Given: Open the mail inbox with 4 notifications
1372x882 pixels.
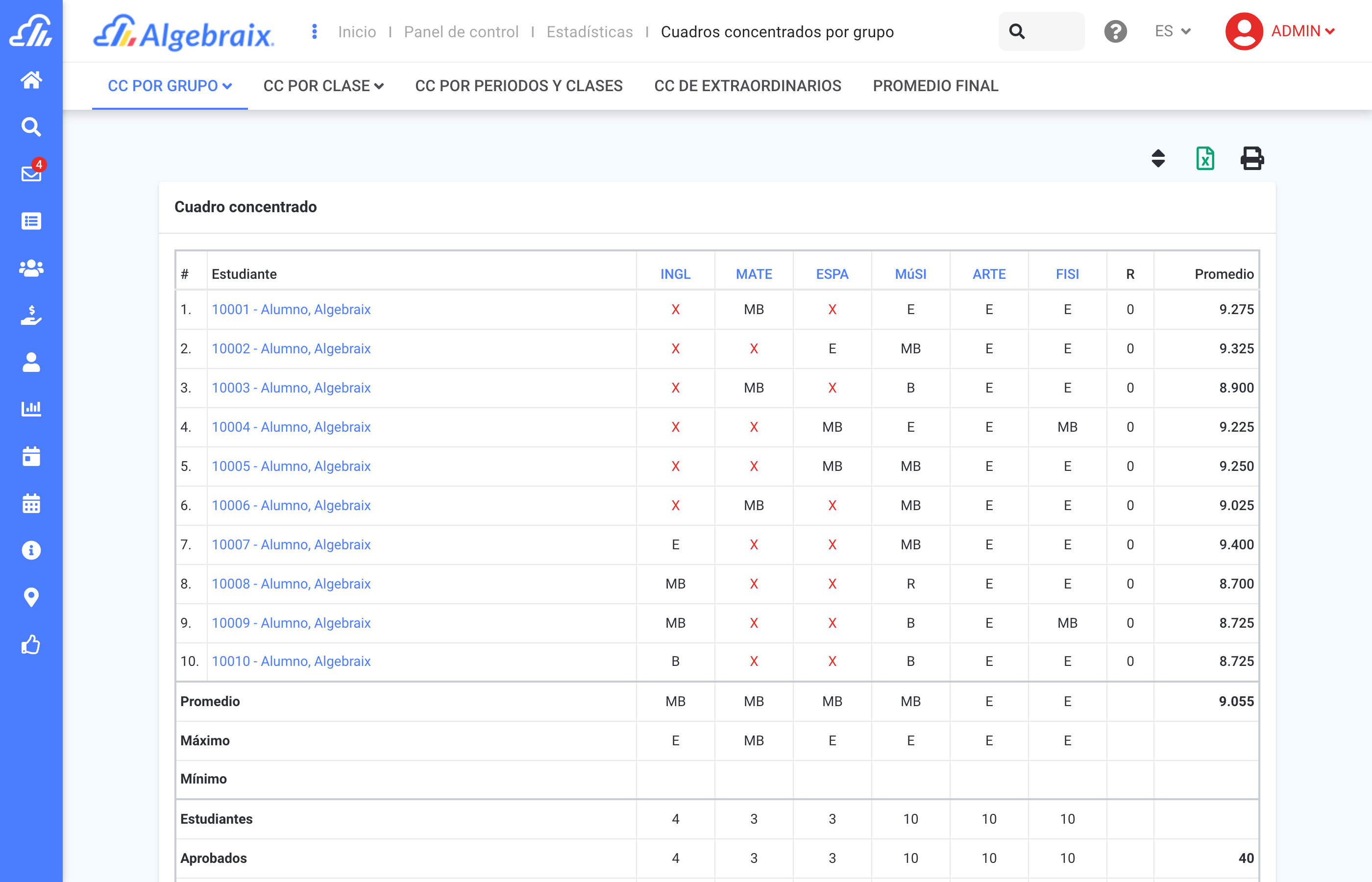Looking at the screenshot, I should pyautogui.click(x=31, y=173).
